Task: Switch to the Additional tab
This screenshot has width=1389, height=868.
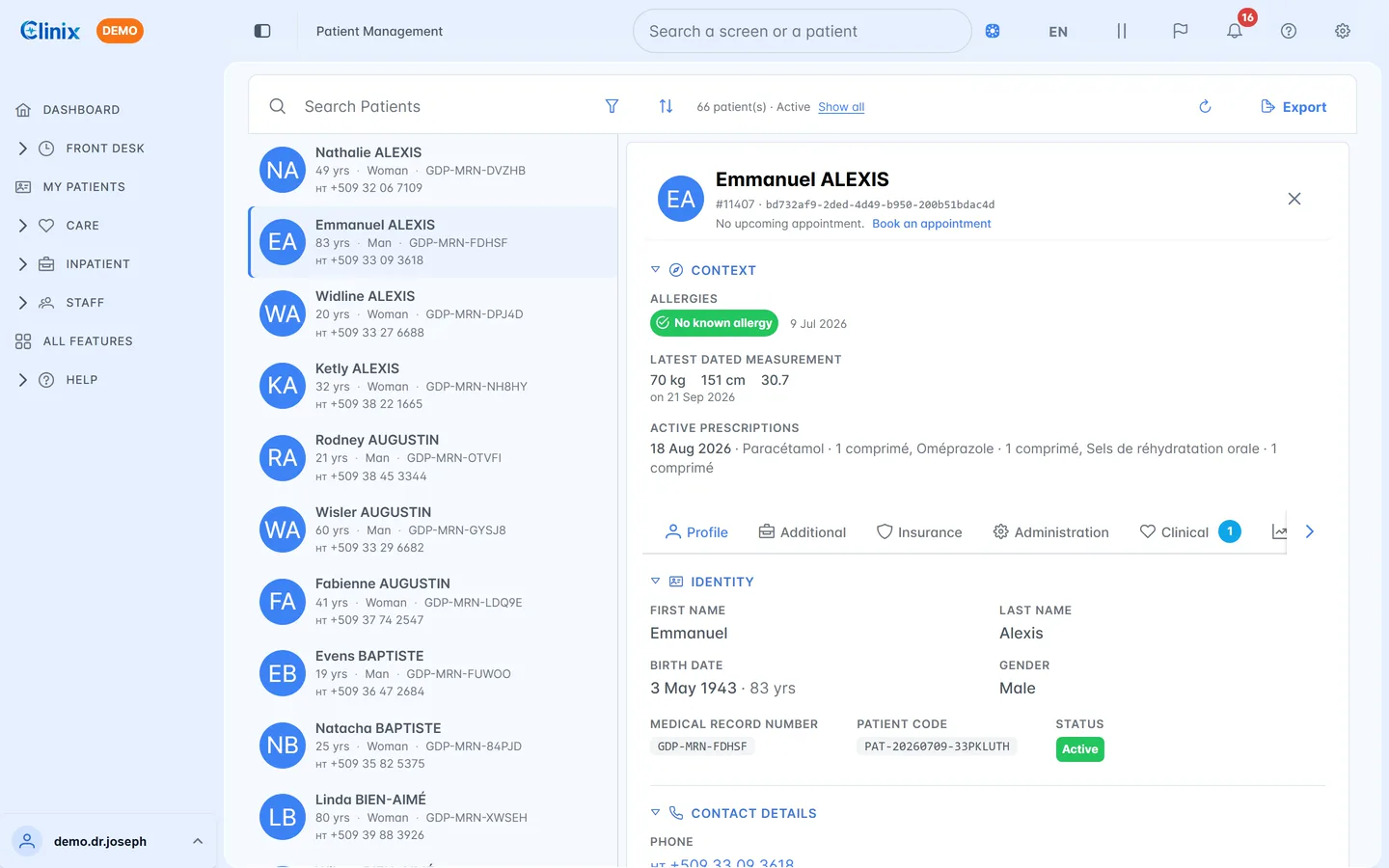Action: (803, 531)
